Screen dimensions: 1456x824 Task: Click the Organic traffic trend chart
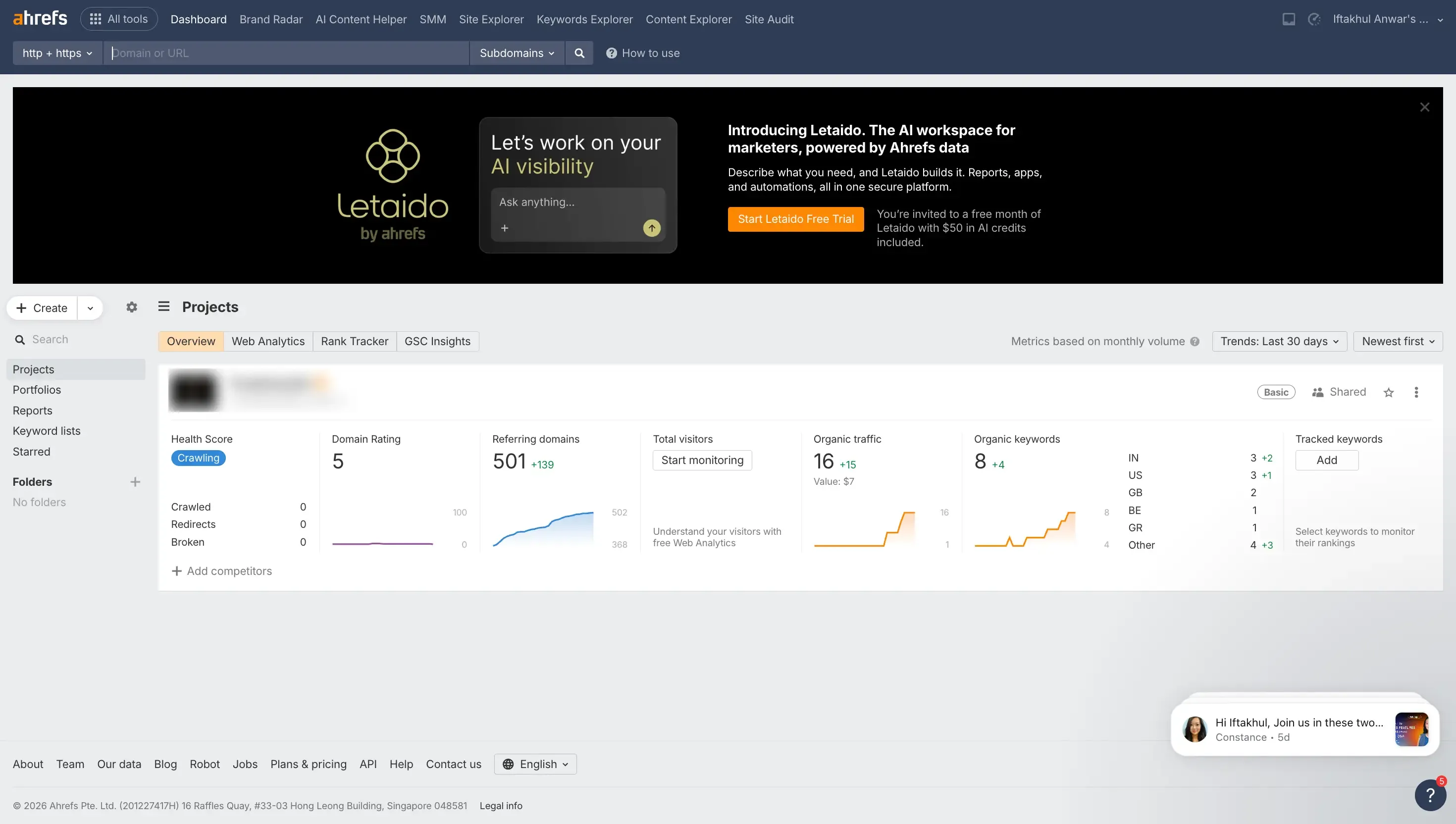864,528
